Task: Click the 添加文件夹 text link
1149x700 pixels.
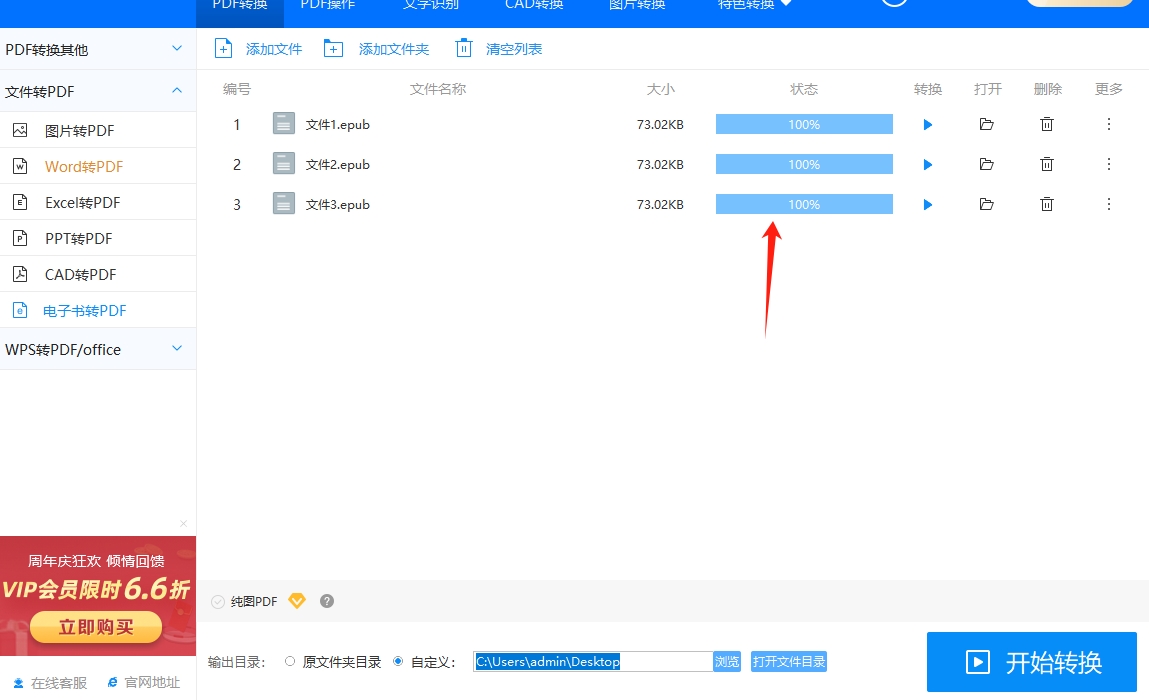Action: pos(394,49)
